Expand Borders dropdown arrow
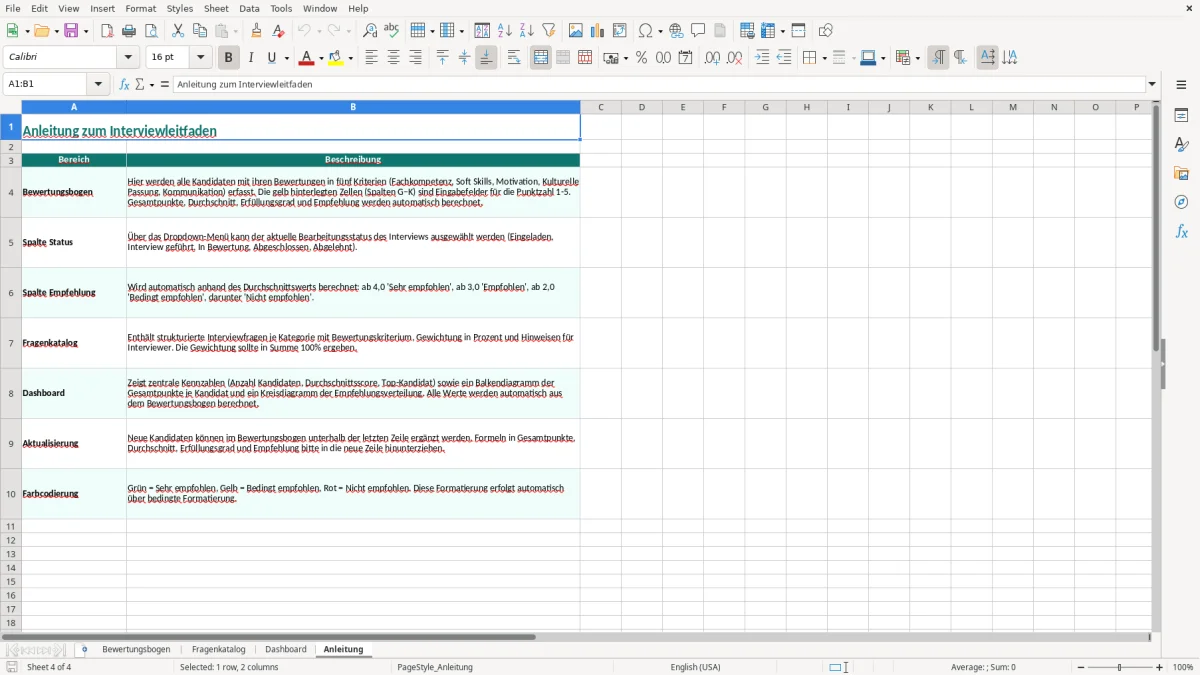Image resolution: width=1200 pixels, height=675 pixels. [x=824, y=58]
